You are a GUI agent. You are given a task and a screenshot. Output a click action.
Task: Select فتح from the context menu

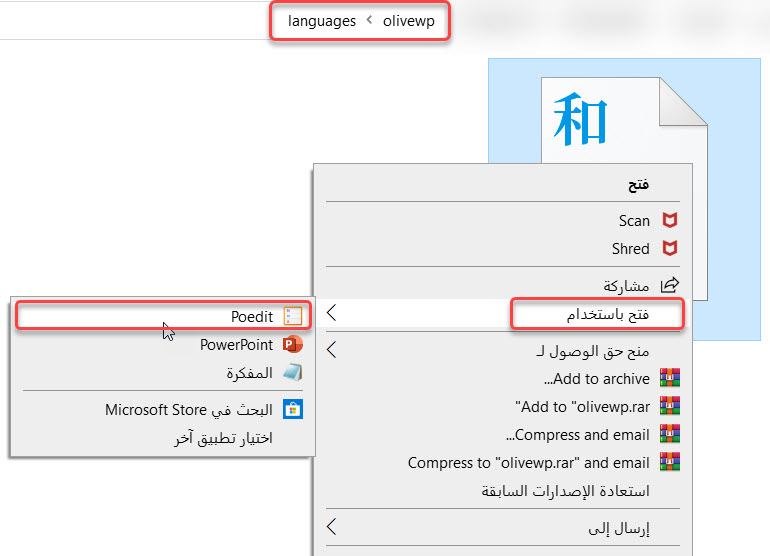[638, 185]
